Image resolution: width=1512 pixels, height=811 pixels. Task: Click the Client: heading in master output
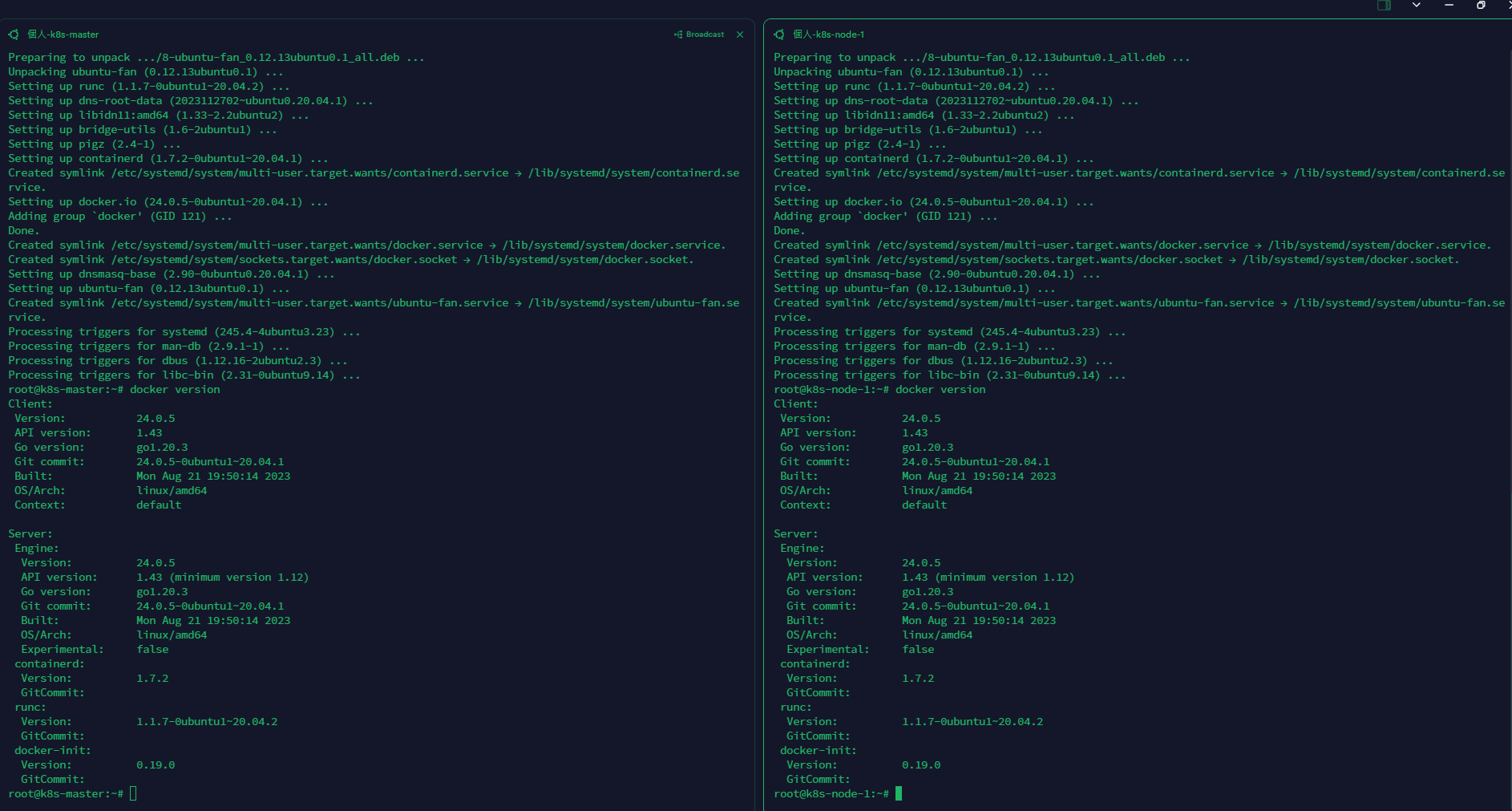[30, 403]
